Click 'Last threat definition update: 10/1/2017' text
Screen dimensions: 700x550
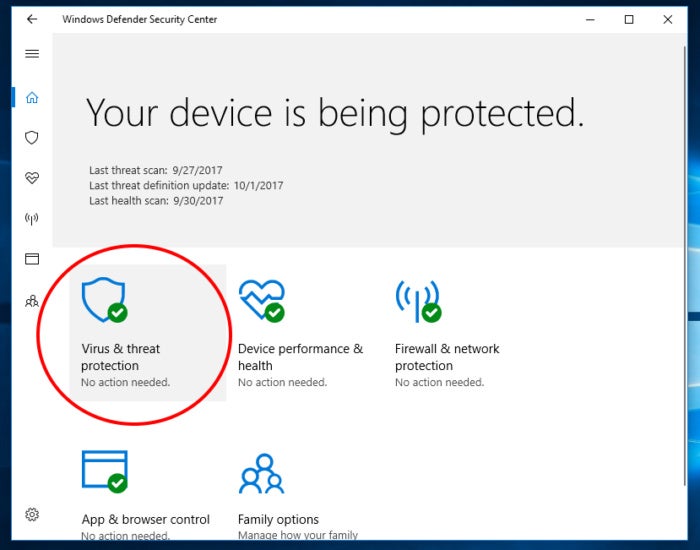[x=186, y=185]
